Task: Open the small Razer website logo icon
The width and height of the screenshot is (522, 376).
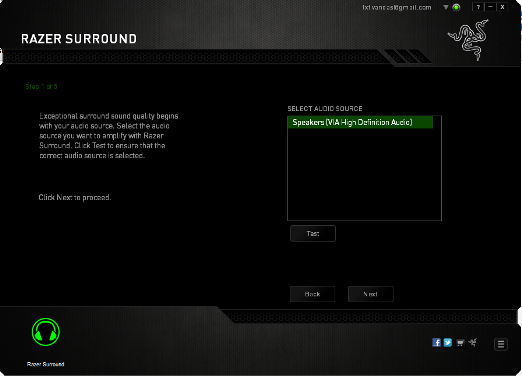Action: pos(473,342)
